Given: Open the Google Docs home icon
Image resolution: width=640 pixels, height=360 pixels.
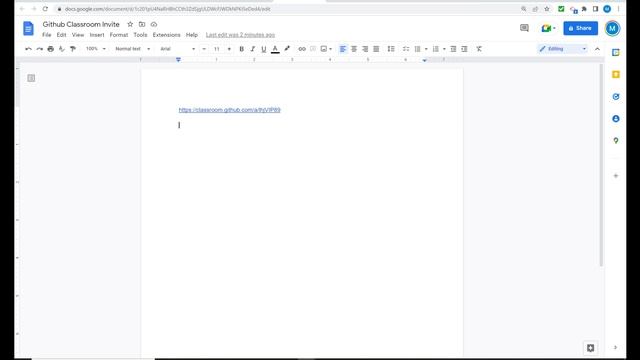Looking at the screenshot, I should point(28,29).
